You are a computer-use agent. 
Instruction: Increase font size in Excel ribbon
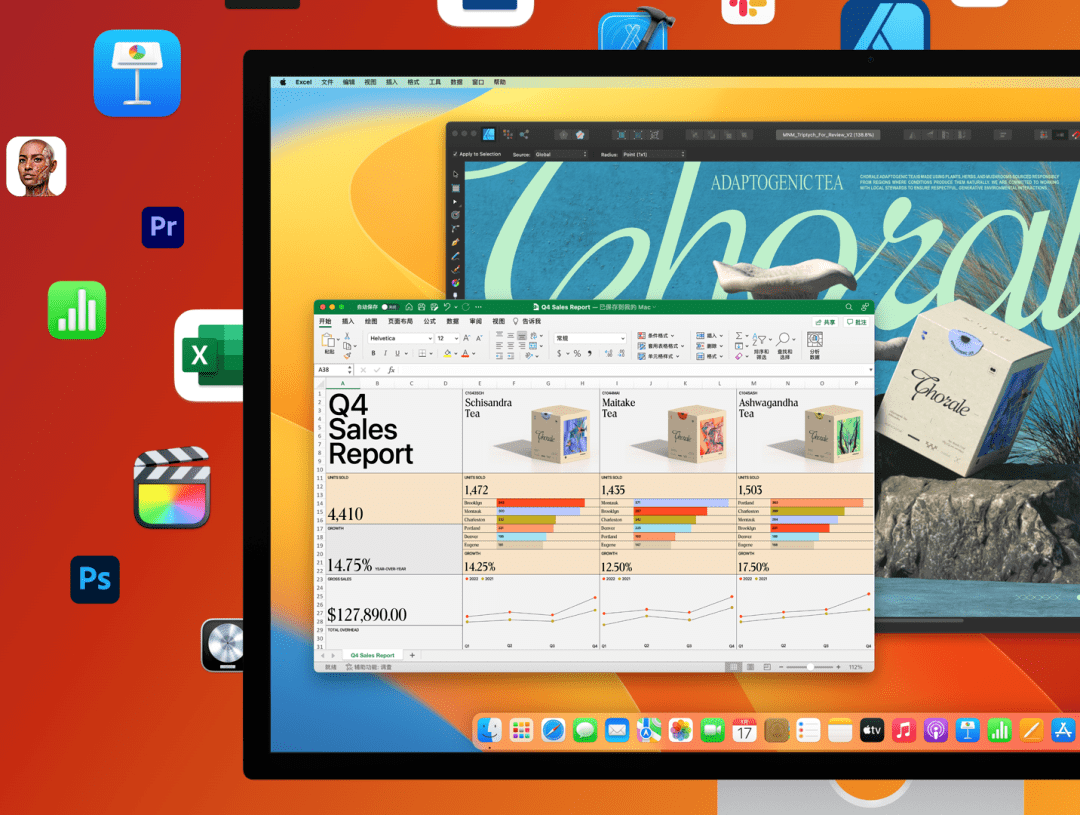coord(467,338)
